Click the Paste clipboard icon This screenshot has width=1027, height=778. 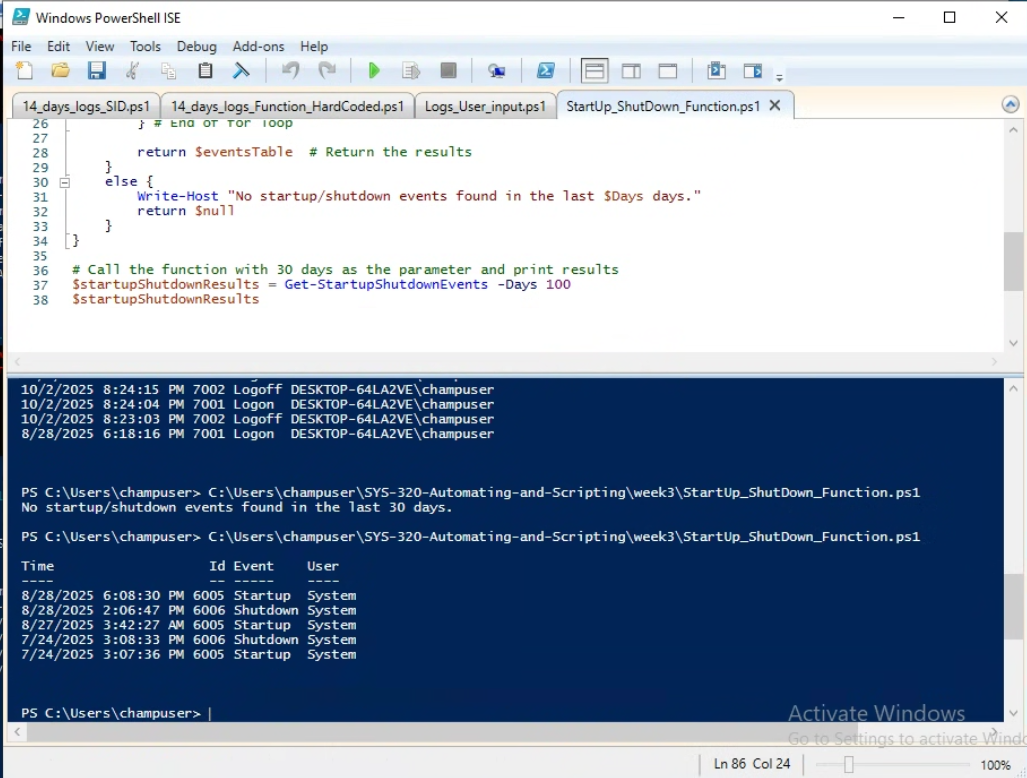[x=205, y=71]
